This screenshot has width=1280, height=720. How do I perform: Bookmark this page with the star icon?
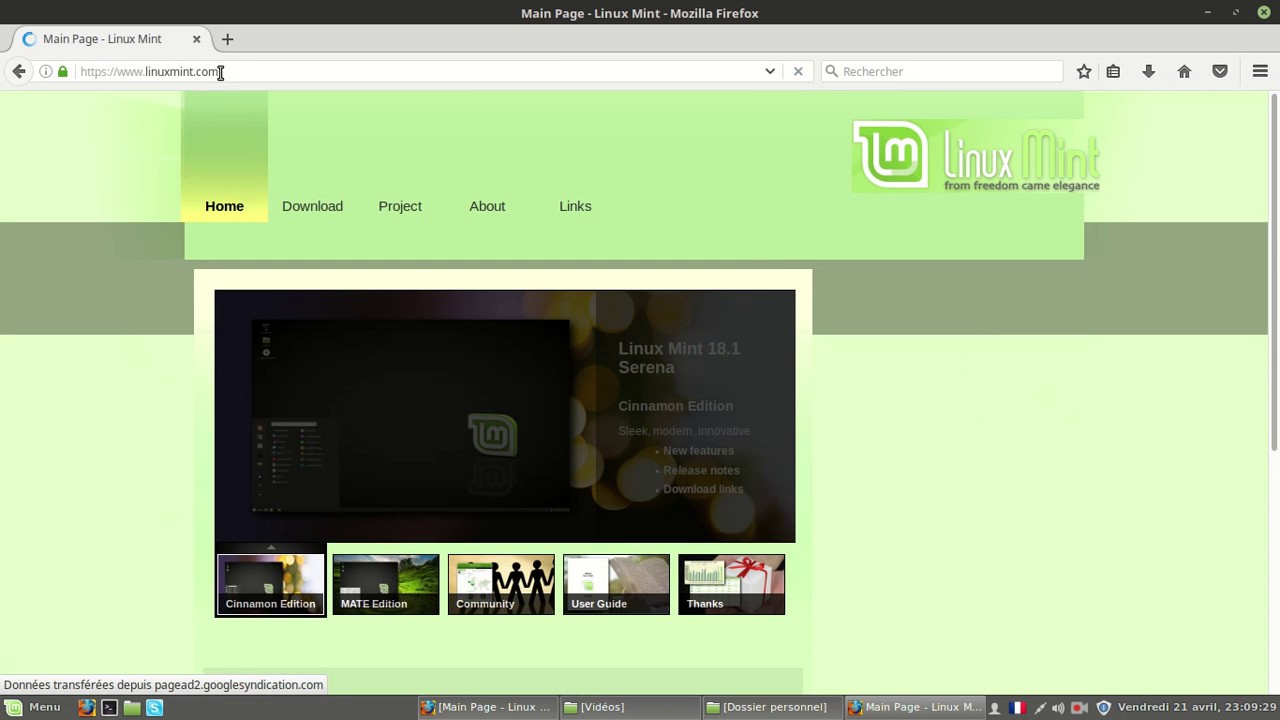[1084, 71]
